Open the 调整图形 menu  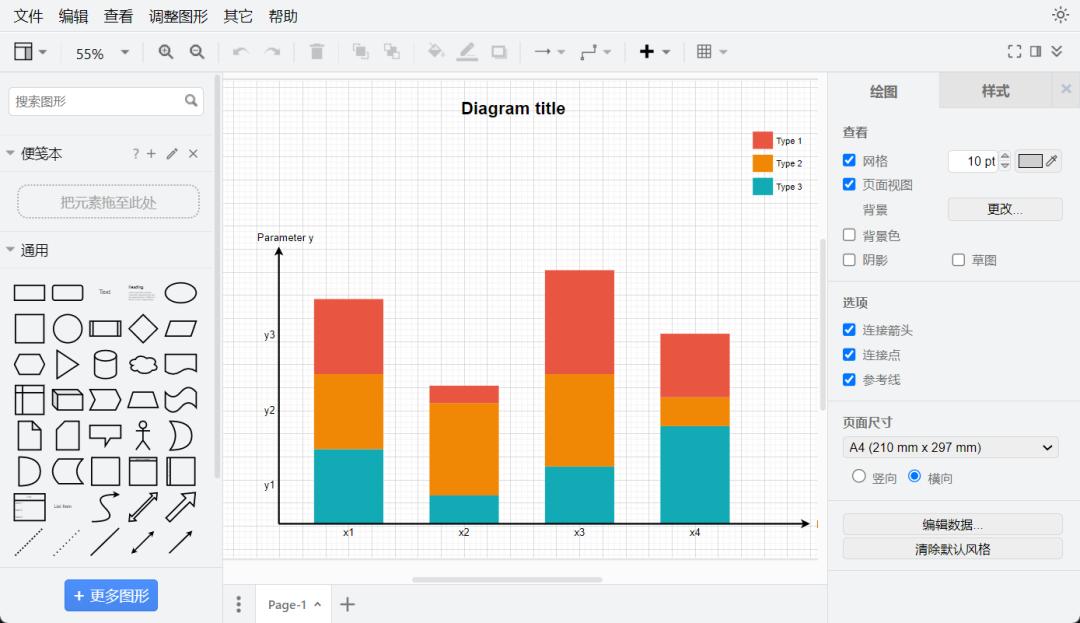pos(178,16)
